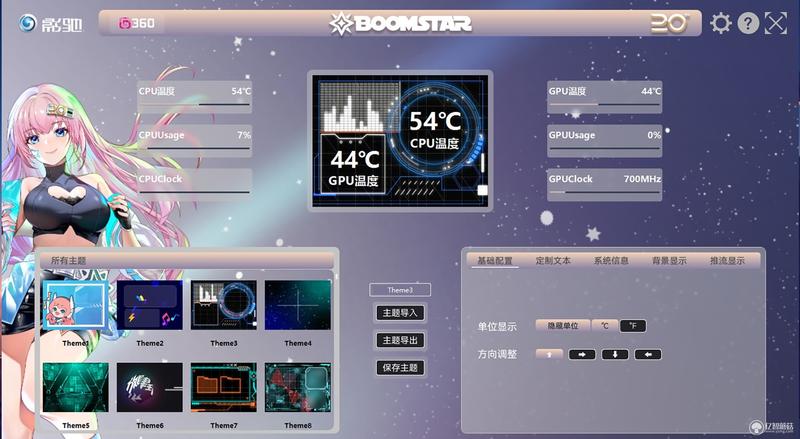Open help with the question mark icon
The image size is (800, 439).
click(x=748, y=23)
